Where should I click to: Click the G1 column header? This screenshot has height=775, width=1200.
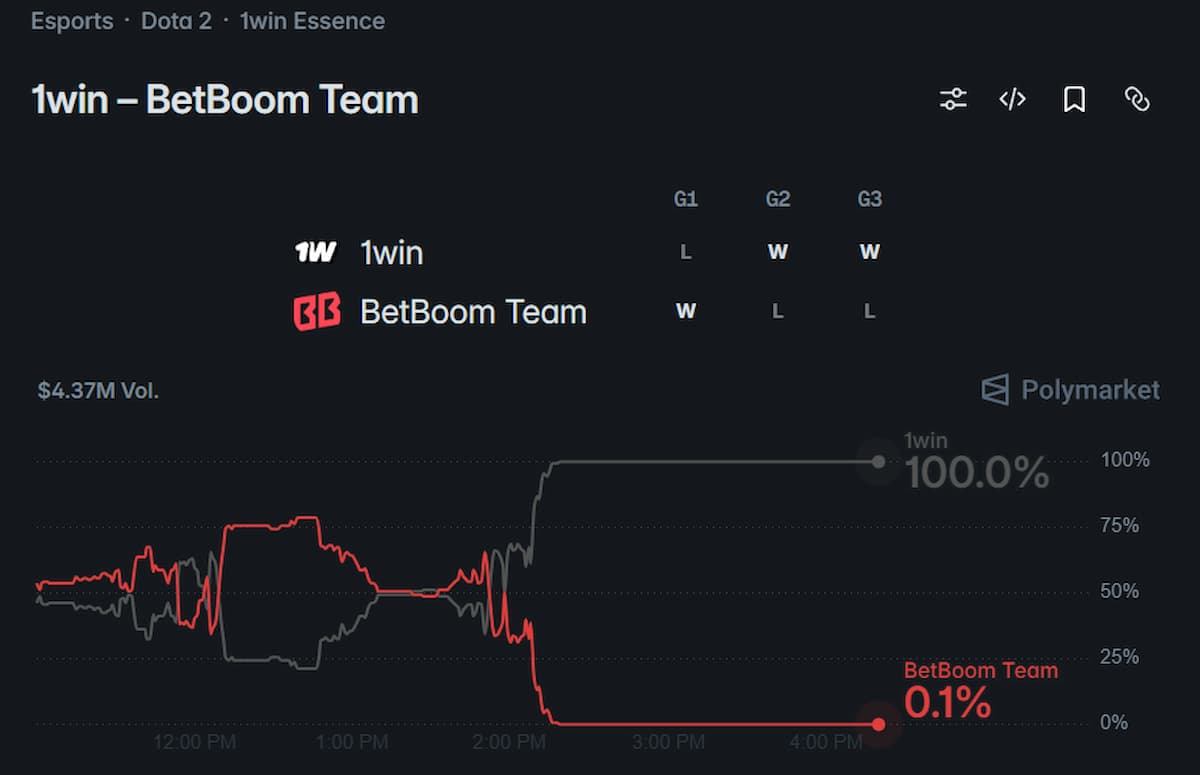pos(685,200)
